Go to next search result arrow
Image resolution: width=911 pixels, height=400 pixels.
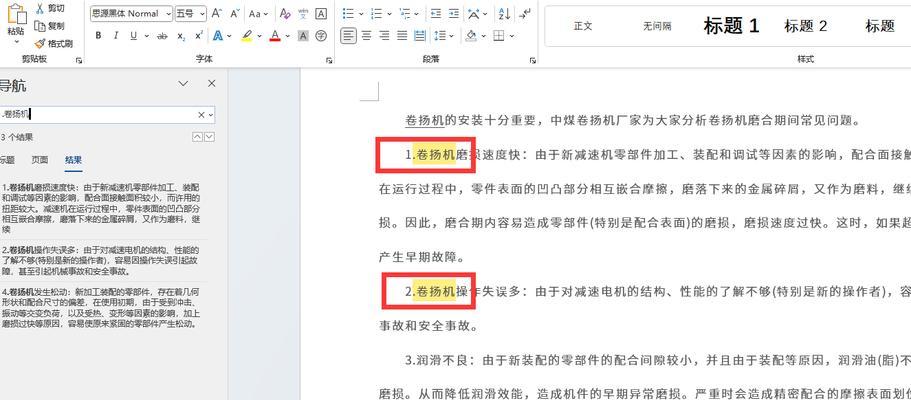(209, 137)
